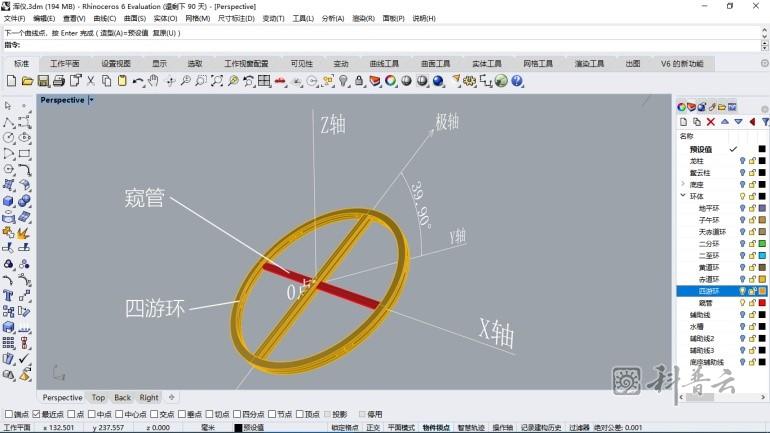770x433 pixels.
Task: Expand the third layer group arrow
Action: pos(683,184)
